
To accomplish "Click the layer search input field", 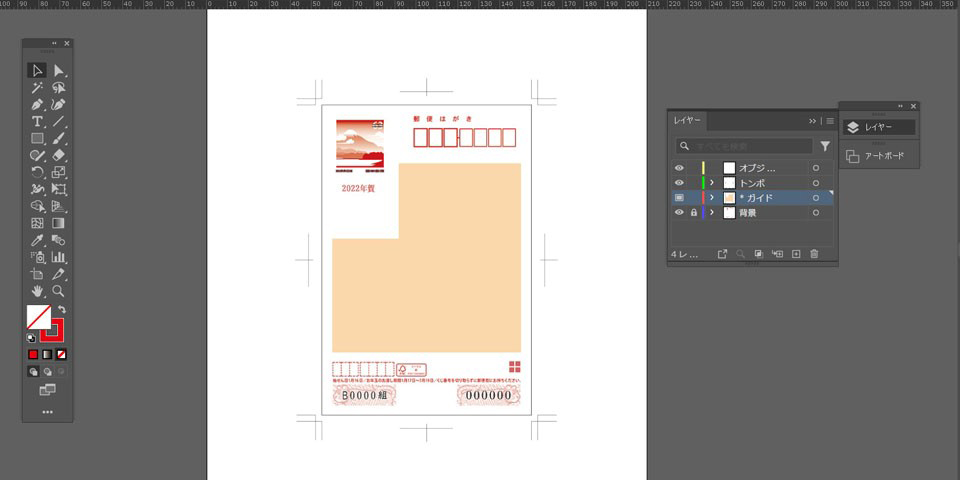I will 745,146.
